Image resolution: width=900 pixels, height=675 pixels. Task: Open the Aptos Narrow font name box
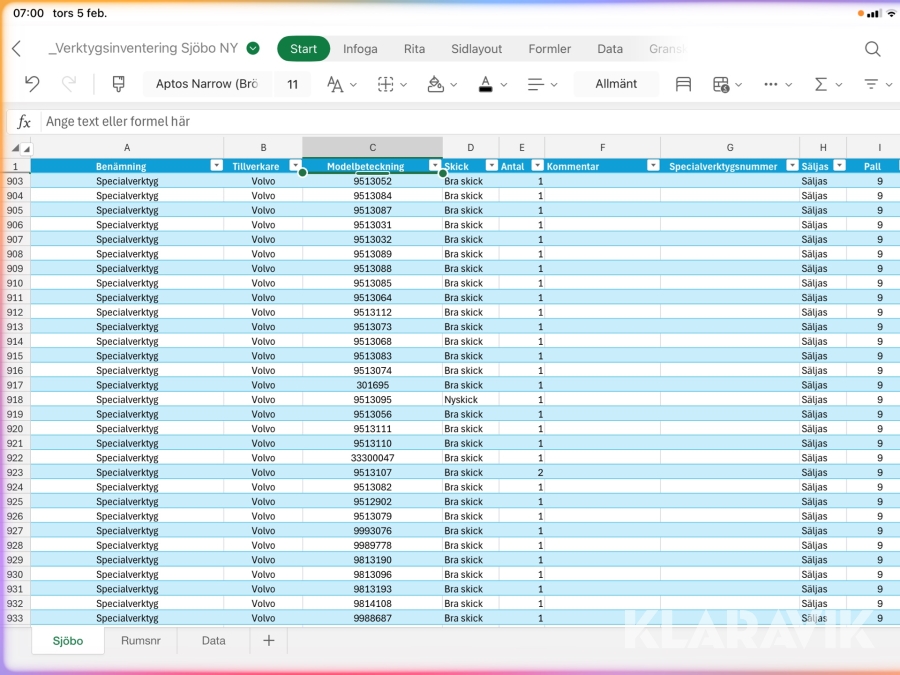(207, 84)
